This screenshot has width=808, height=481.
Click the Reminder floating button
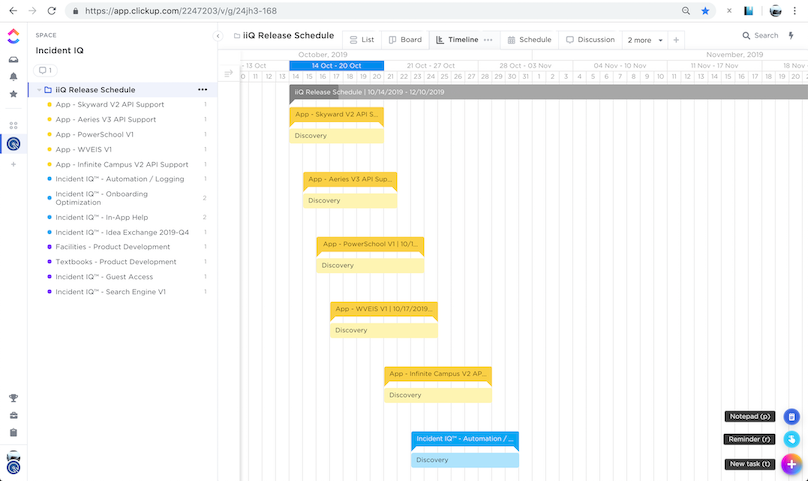[791, 439]
